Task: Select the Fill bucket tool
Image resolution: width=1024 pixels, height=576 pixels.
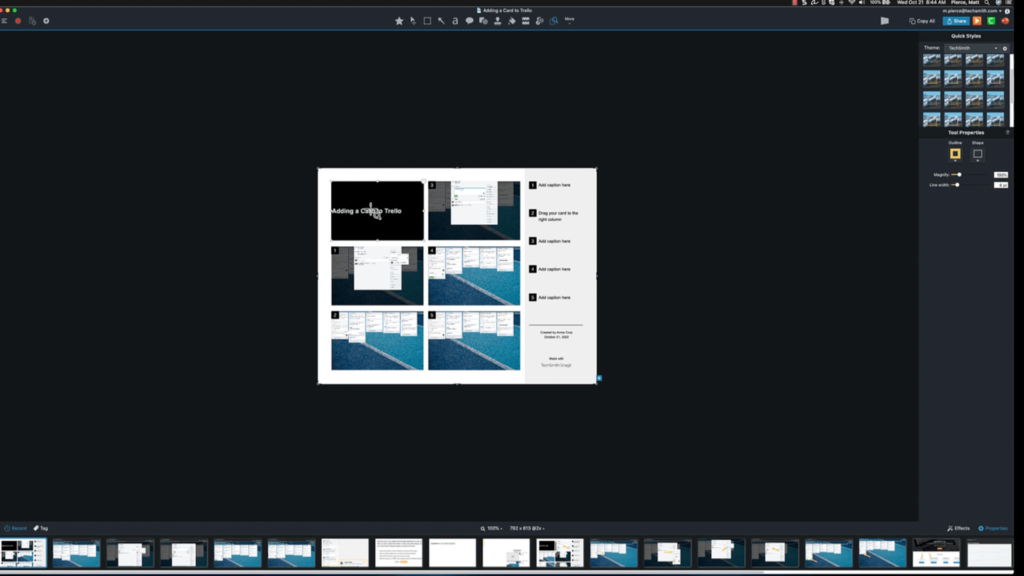Action: click(x=511, y=21)
